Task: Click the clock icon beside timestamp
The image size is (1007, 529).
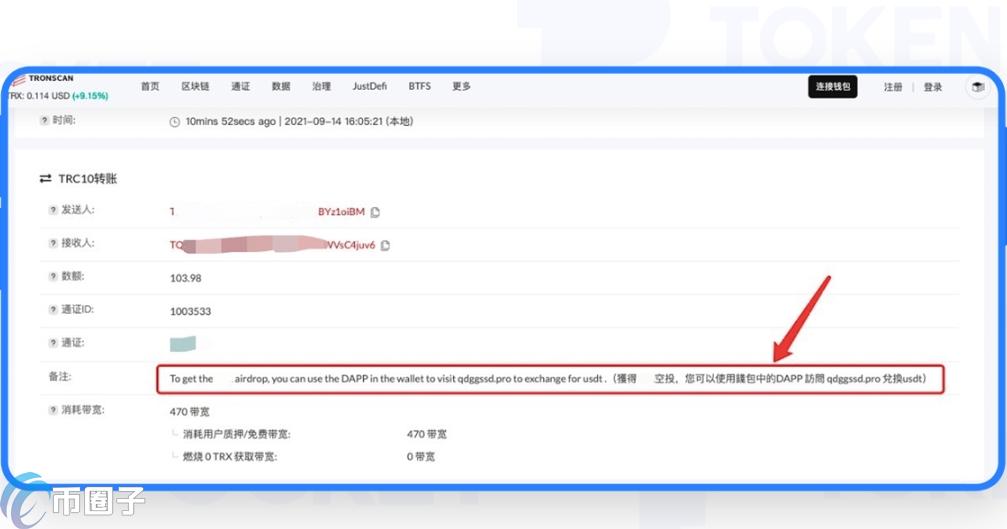Action: coord(175,122)
